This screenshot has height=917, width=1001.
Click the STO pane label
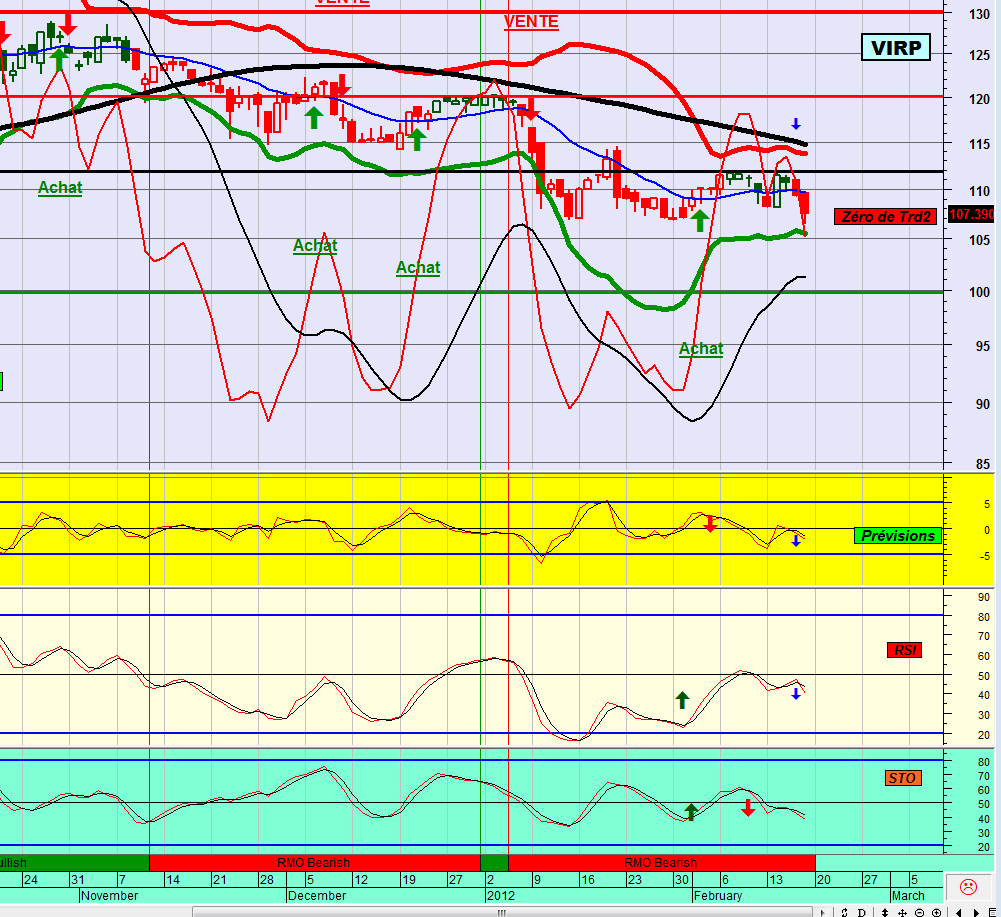pos(902,778)
